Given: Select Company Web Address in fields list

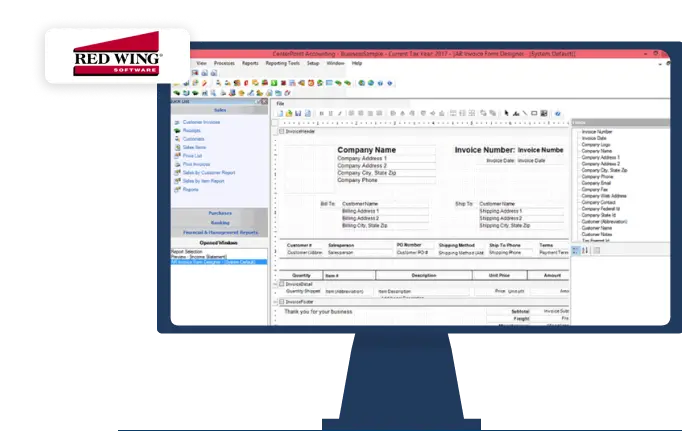Looking at the screenshot, I should click(x=604, y=196).
